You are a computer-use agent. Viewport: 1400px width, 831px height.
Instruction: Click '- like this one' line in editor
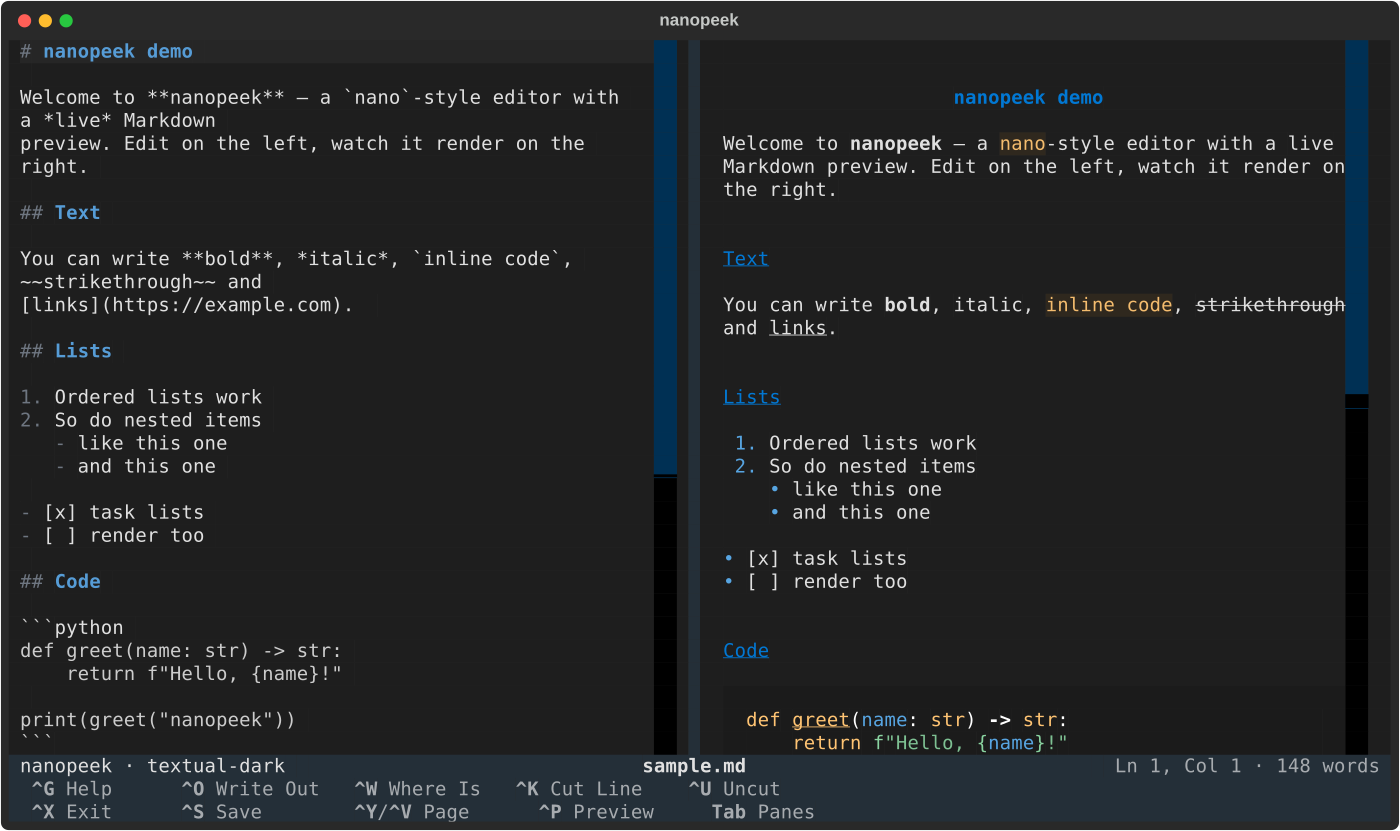tap(141, 442)
